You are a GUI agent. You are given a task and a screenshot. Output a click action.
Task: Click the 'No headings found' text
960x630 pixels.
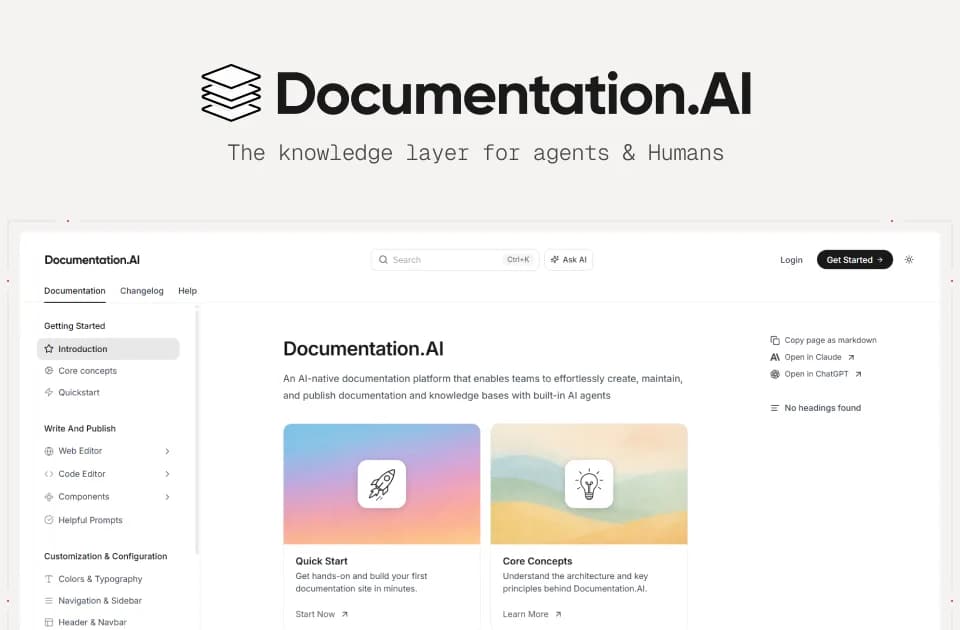click(x=823, y=408)
